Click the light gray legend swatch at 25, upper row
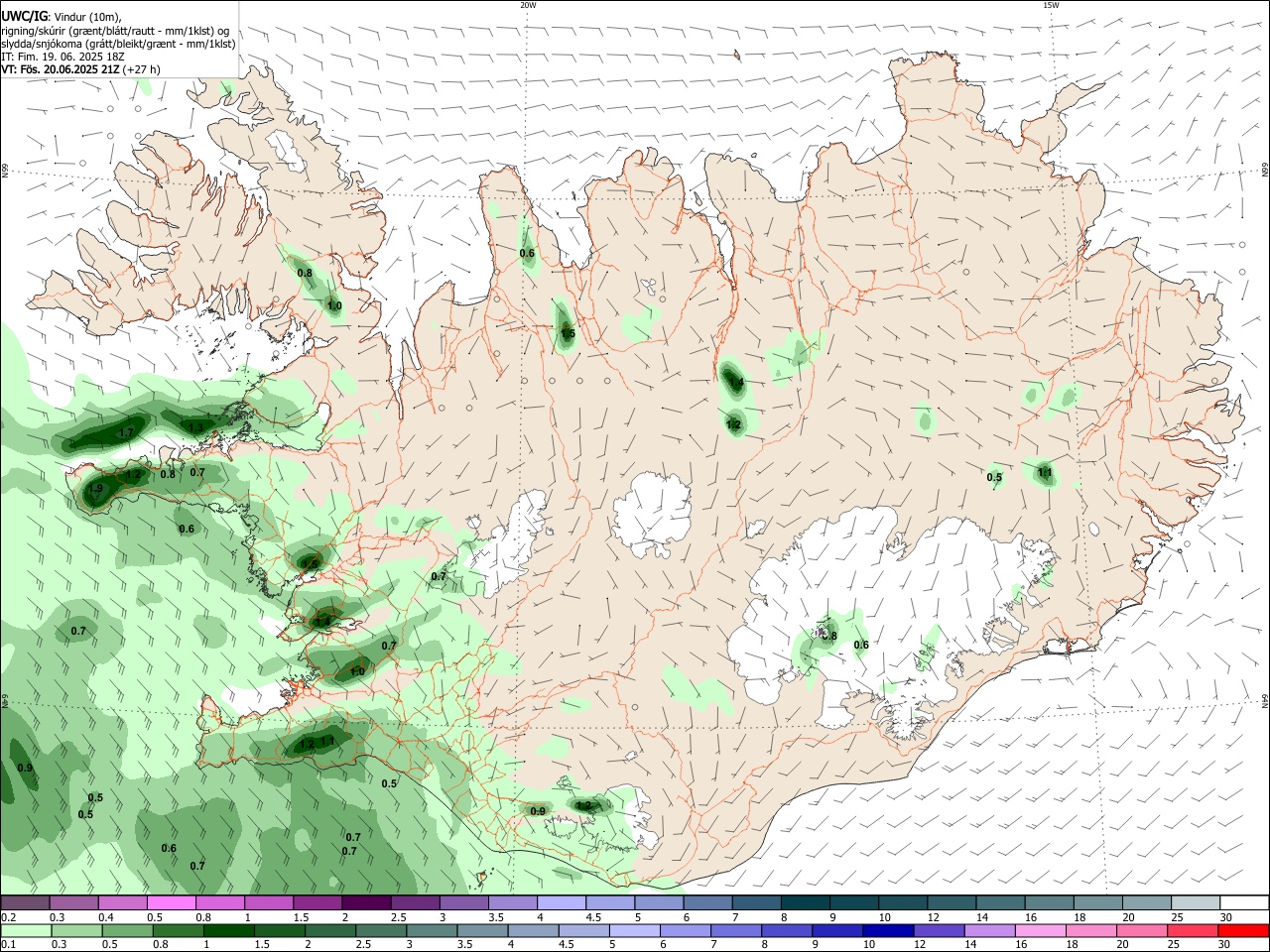 [x=1195, y=903]
